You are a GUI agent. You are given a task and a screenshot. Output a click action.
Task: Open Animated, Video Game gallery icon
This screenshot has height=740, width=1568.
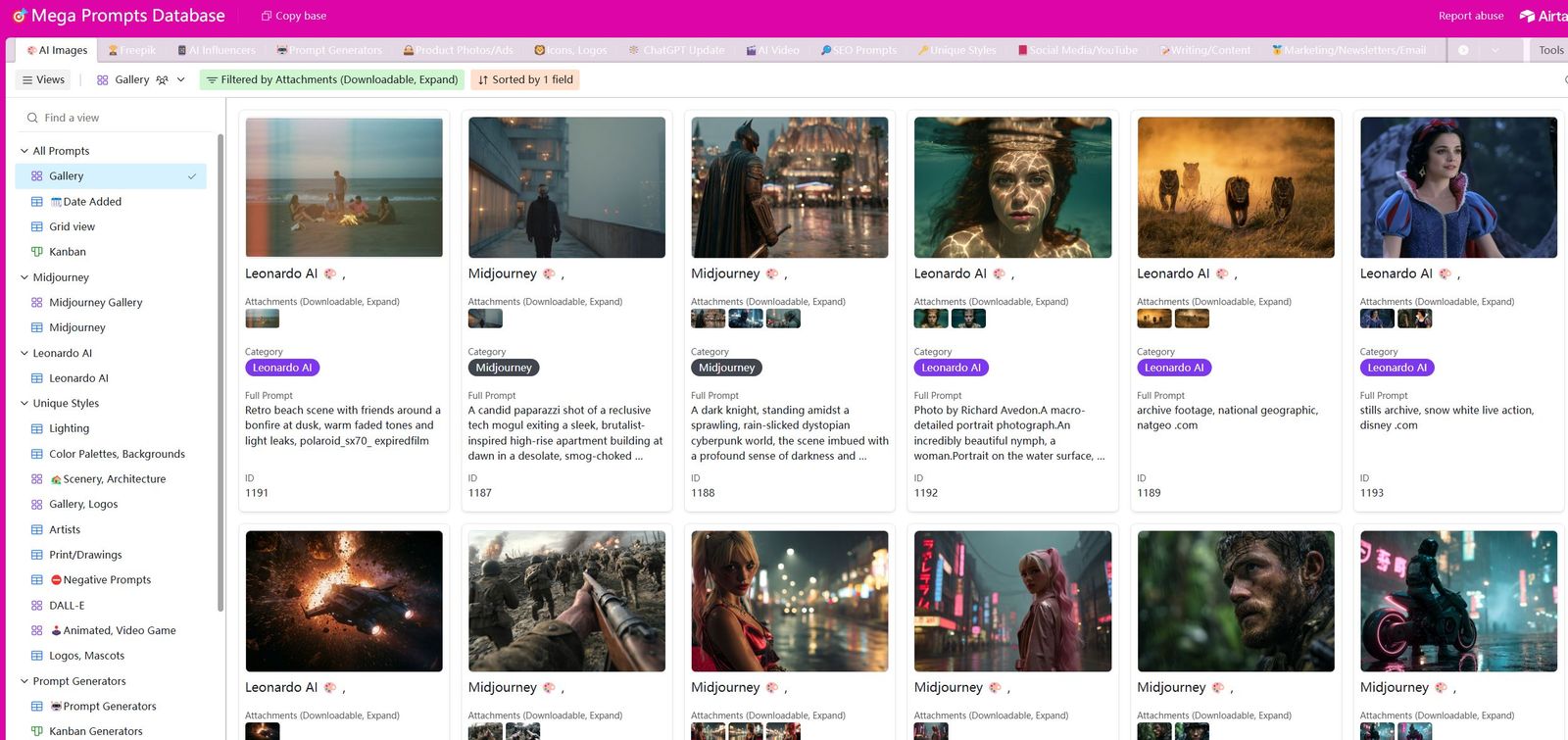click(x=37, y=631)
